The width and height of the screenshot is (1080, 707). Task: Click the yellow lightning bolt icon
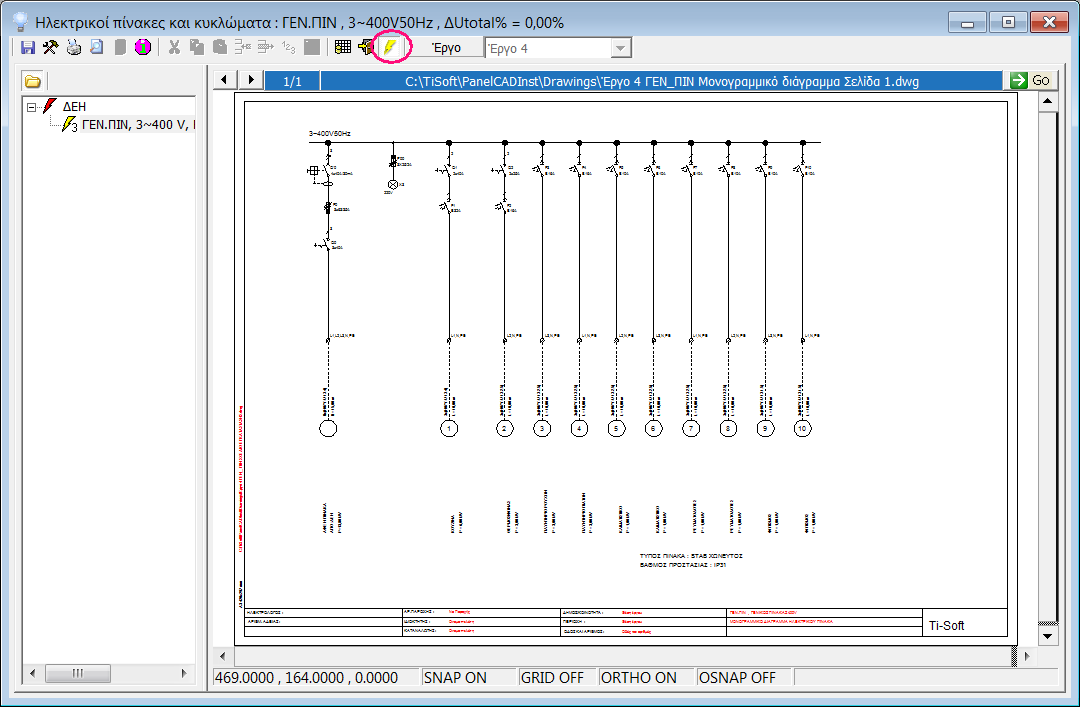click(x=390, y=47)
